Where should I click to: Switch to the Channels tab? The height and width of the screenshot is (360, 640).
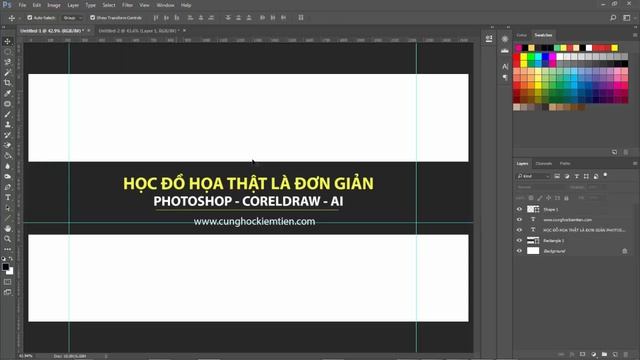(544, 163)
